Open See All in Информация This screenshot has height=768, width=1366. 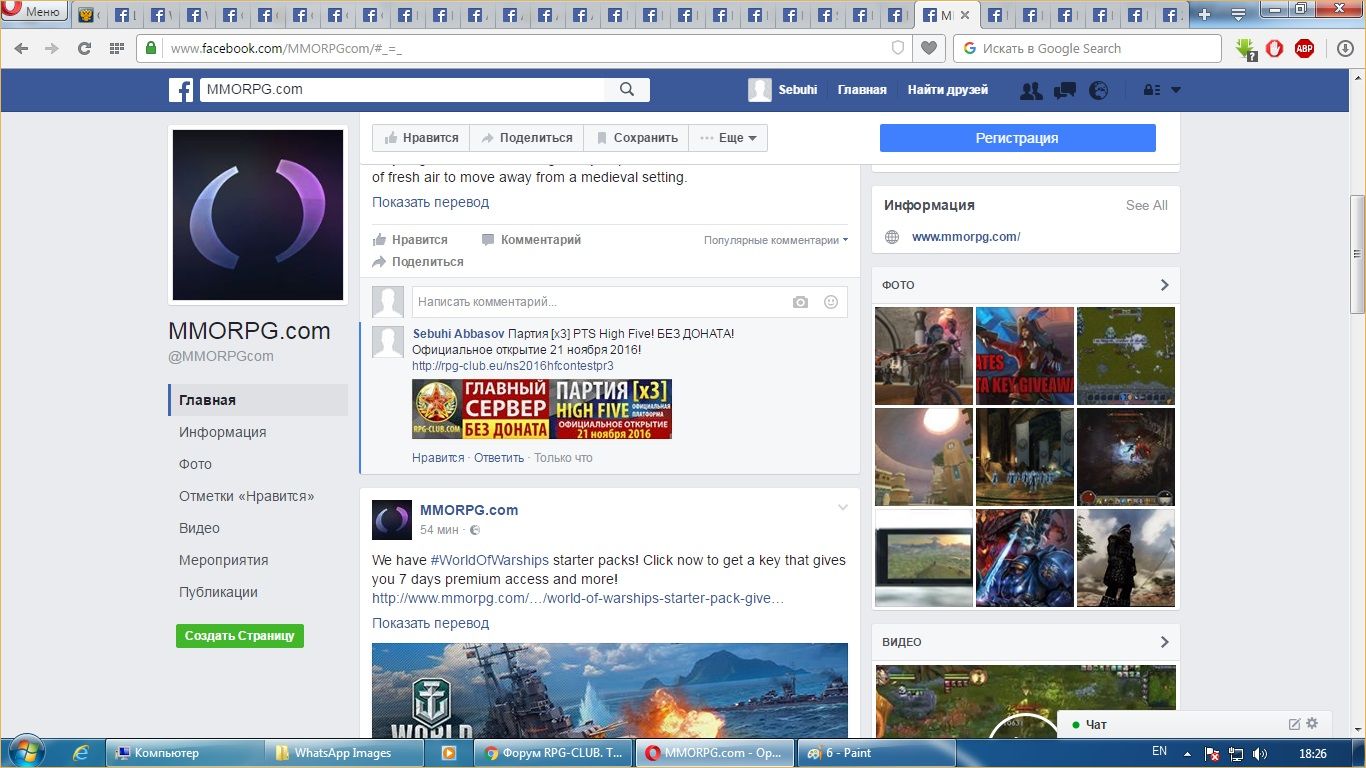click(1146, 205)
